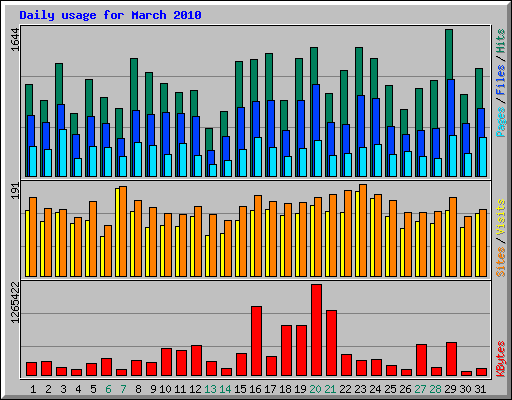Click day 23 on the x-axis
The image size is (512, 400).
[x=360, y=389]
